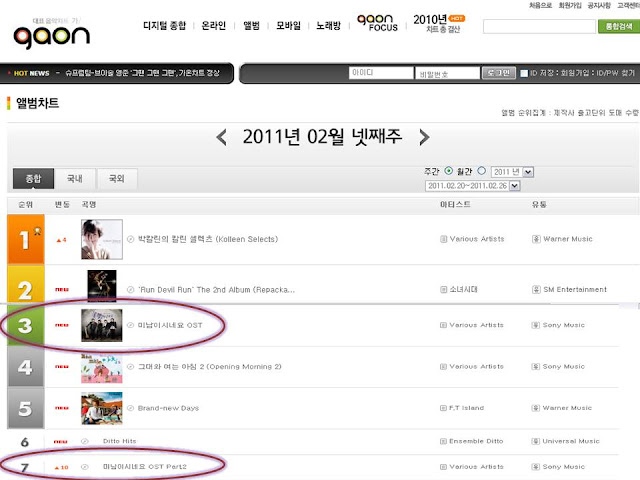Viewport: 640px width, 480px height.
Task: Click the 로그인 login button
Action: [499, 73]
